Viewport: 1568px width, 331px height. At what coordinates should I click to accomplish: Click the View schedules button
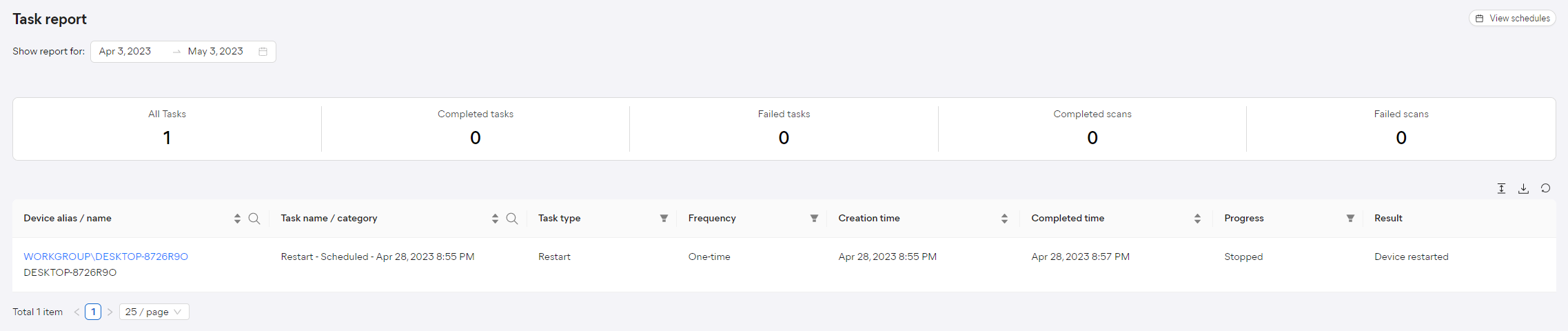[x=1512, y=19]
